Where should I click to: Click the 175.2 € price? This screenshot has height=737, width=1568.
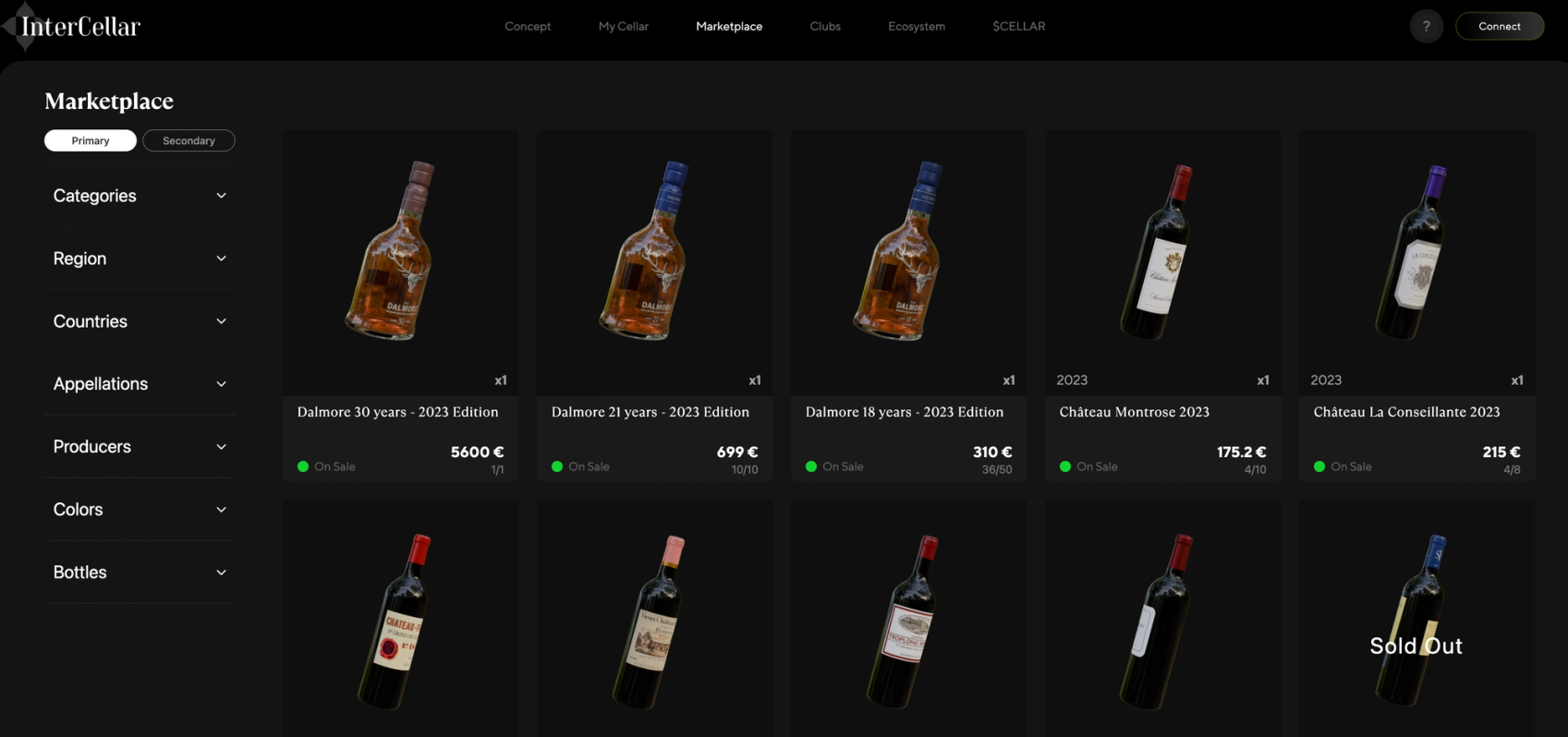click(x=1241, y=452)
